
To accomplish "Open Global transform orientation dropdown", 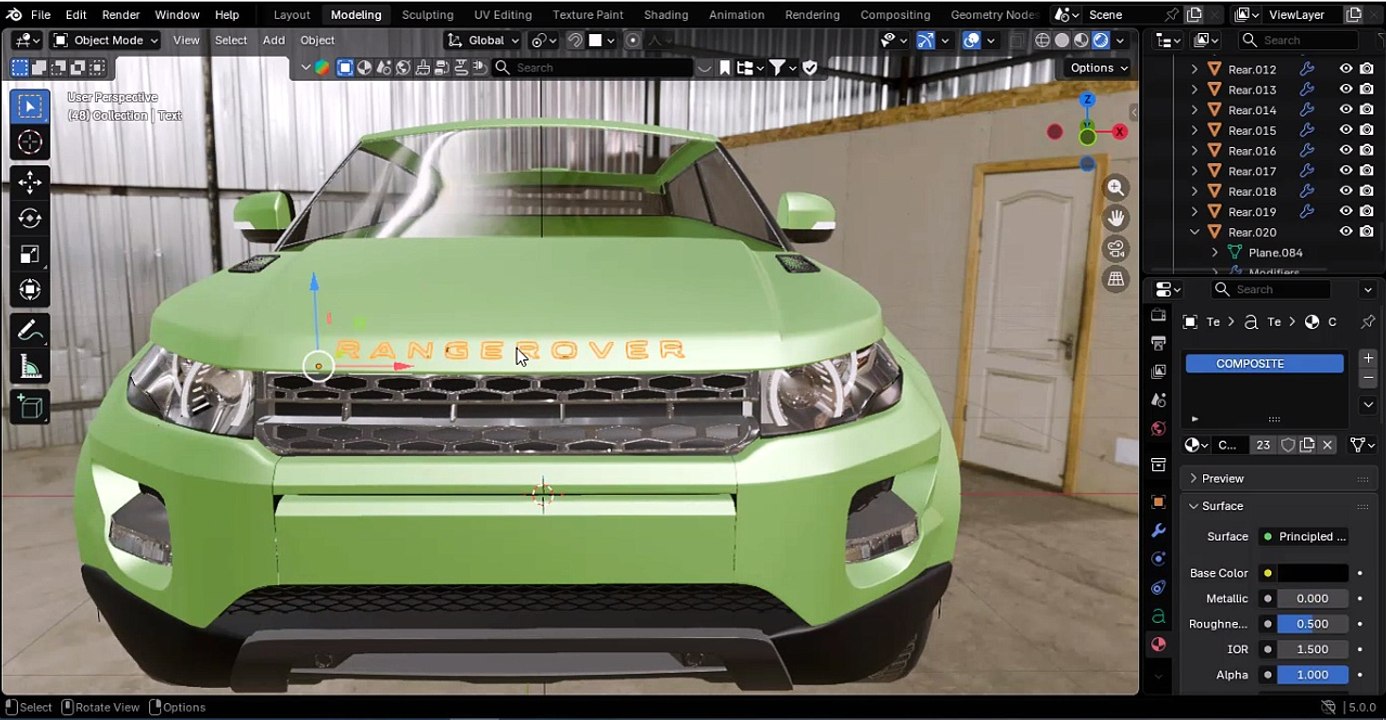I will click(x=484, y=40).
